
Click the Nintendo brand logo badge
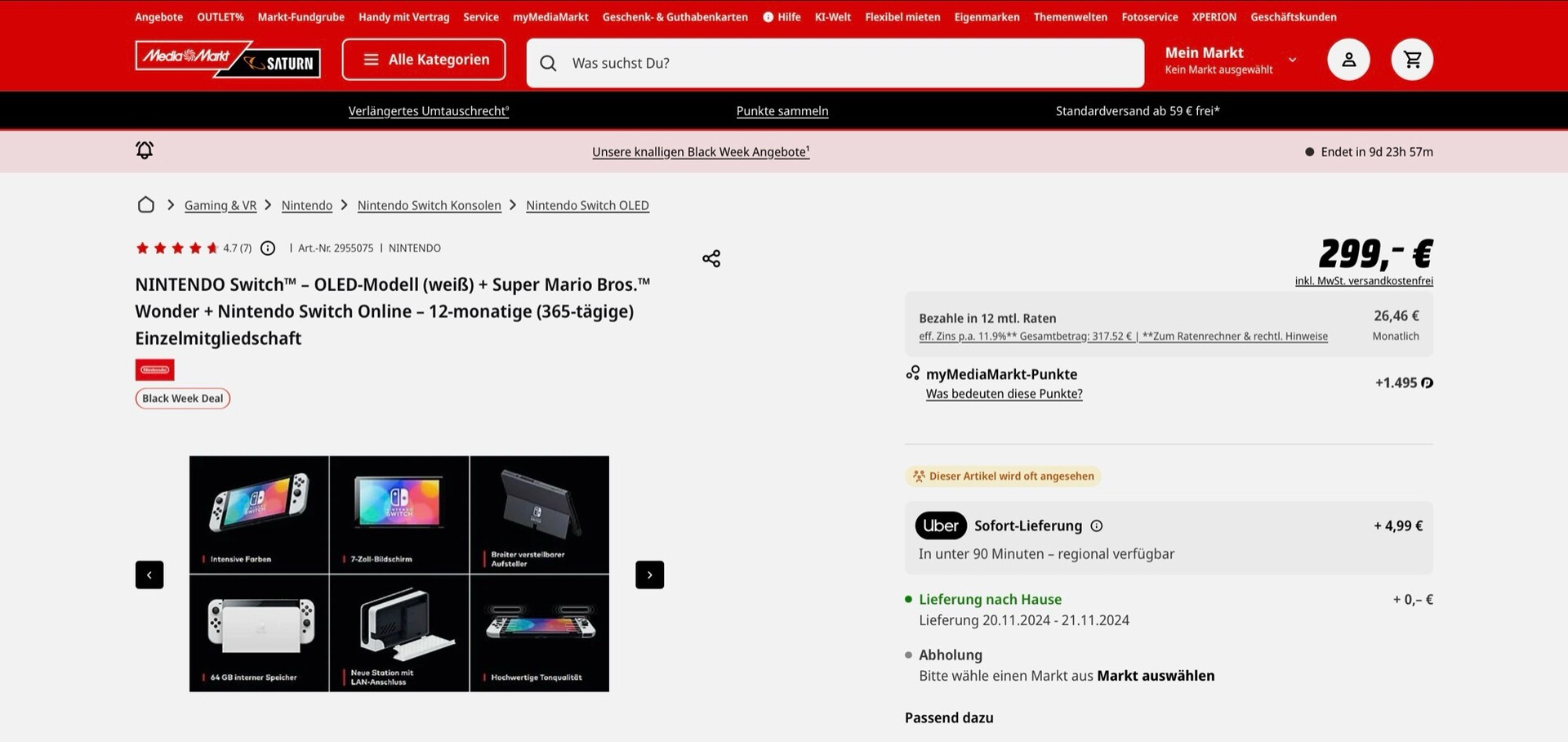coord(154,370)
